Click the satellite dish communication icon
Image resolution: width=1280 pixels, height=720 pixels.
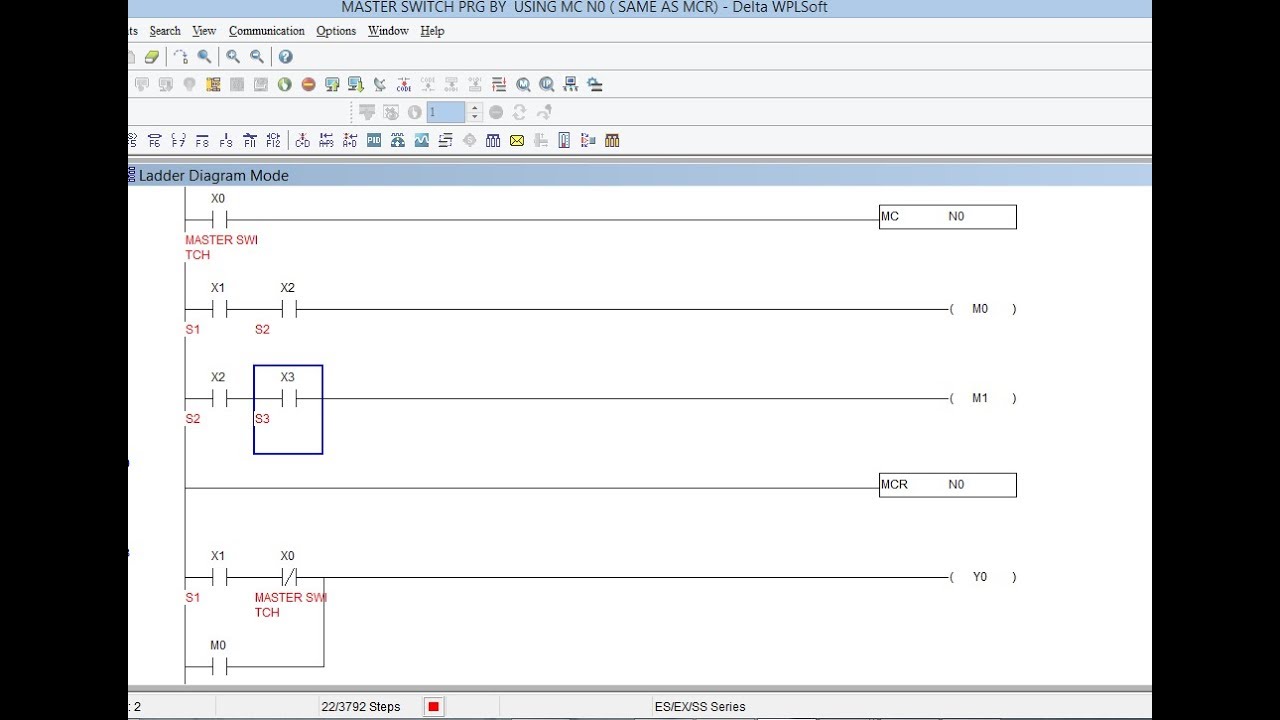pos(380,85)
